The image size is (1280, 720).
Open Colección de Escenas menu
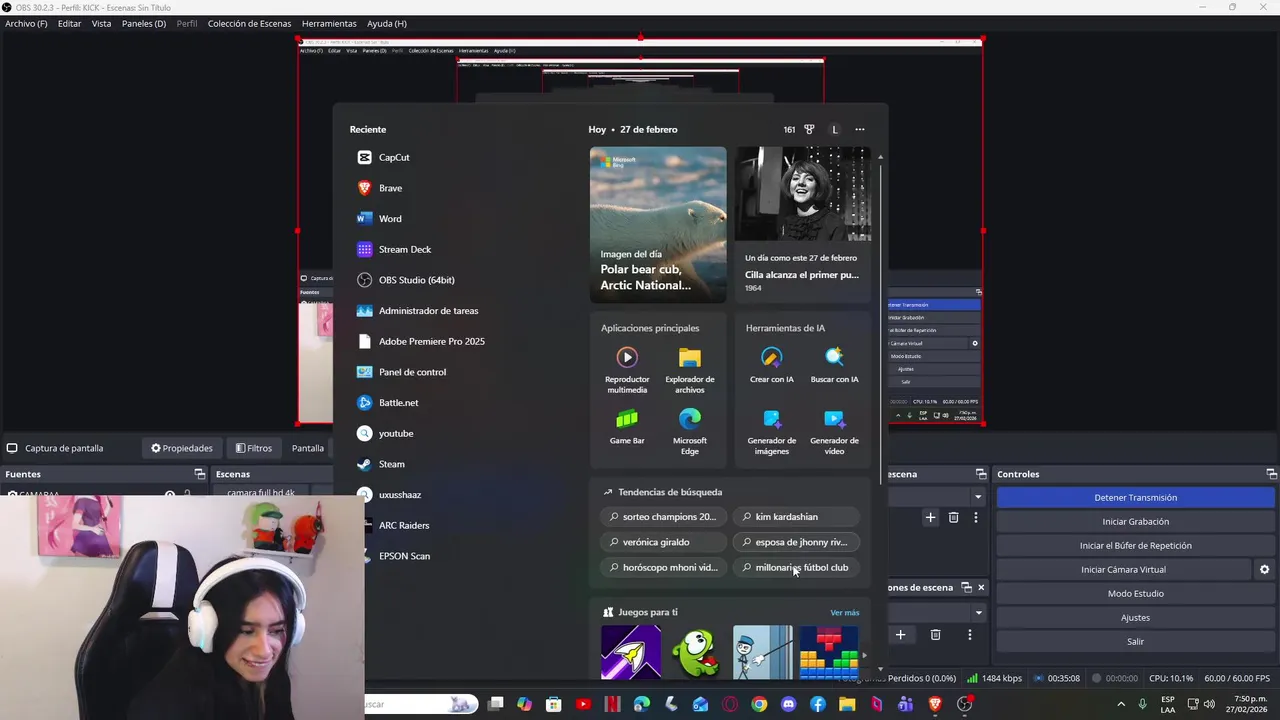[x=249, y=23]
